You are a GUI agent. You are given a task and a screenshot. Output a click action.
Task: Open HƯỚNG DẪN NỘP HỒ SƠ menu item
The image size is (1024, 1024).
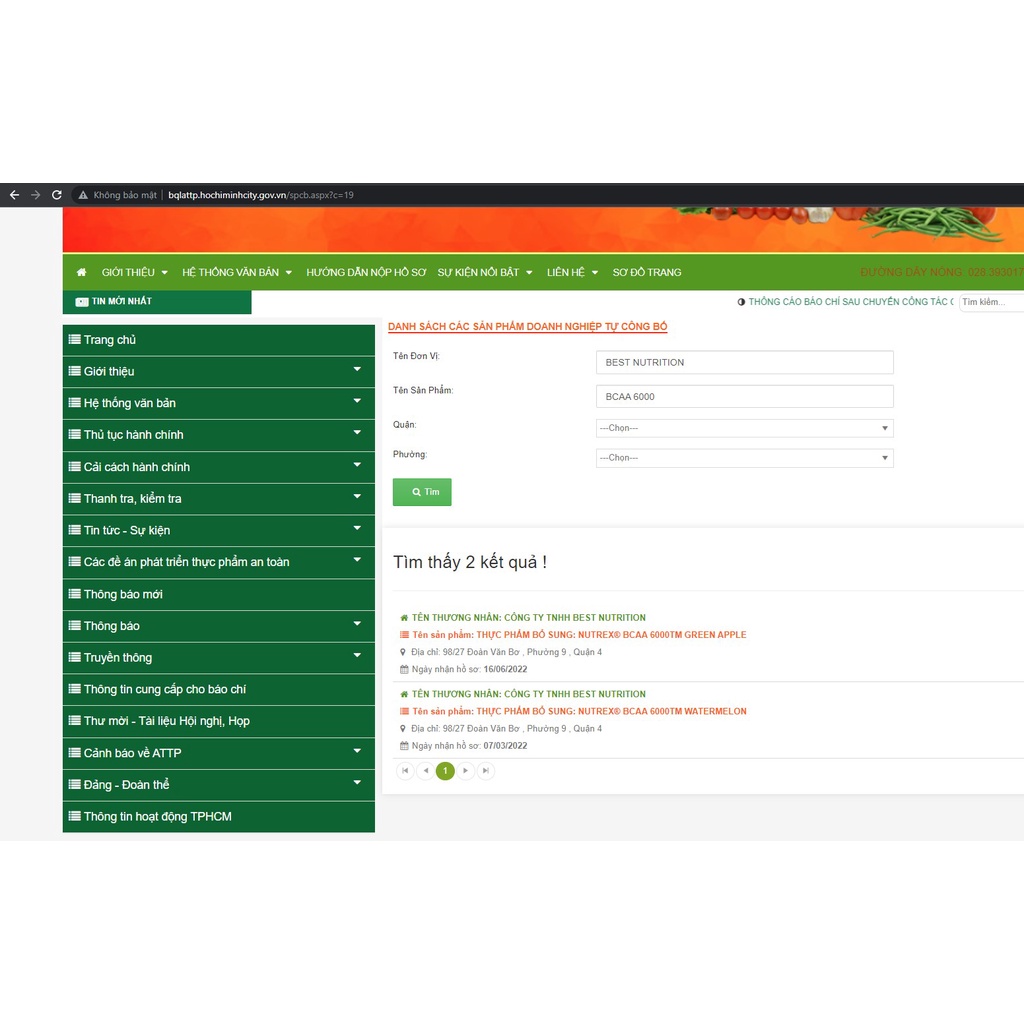tap(366, 272)
